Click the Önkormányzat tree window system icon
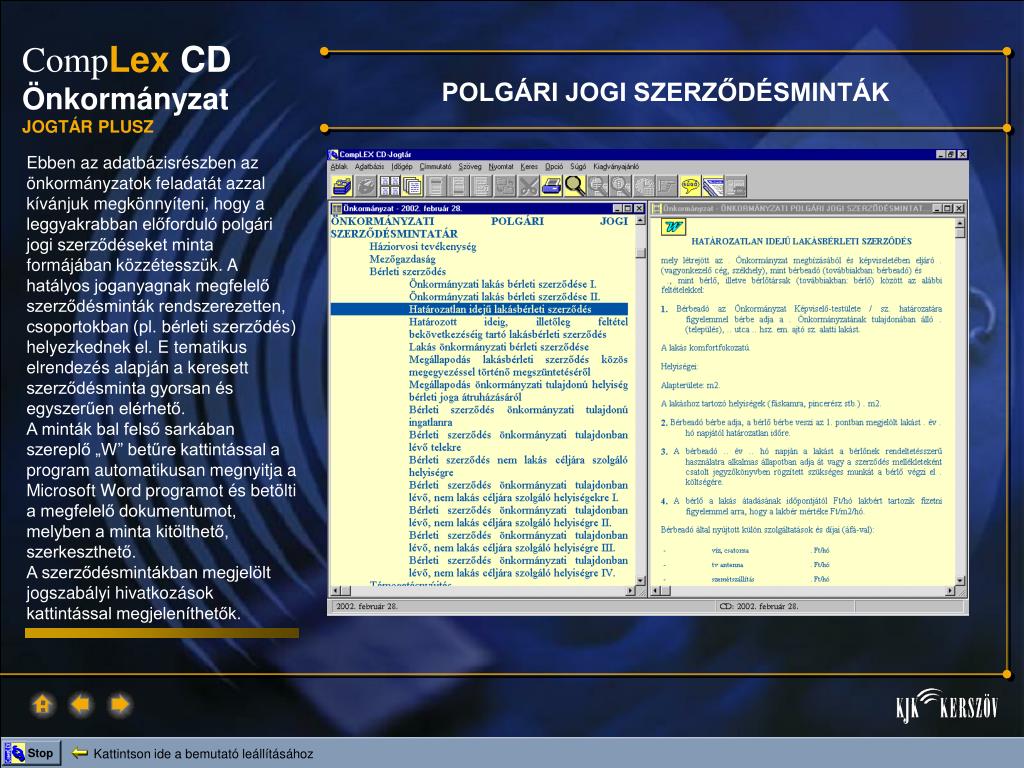Viewport: 1024px width, 768px height. click(x=337, y=208)
